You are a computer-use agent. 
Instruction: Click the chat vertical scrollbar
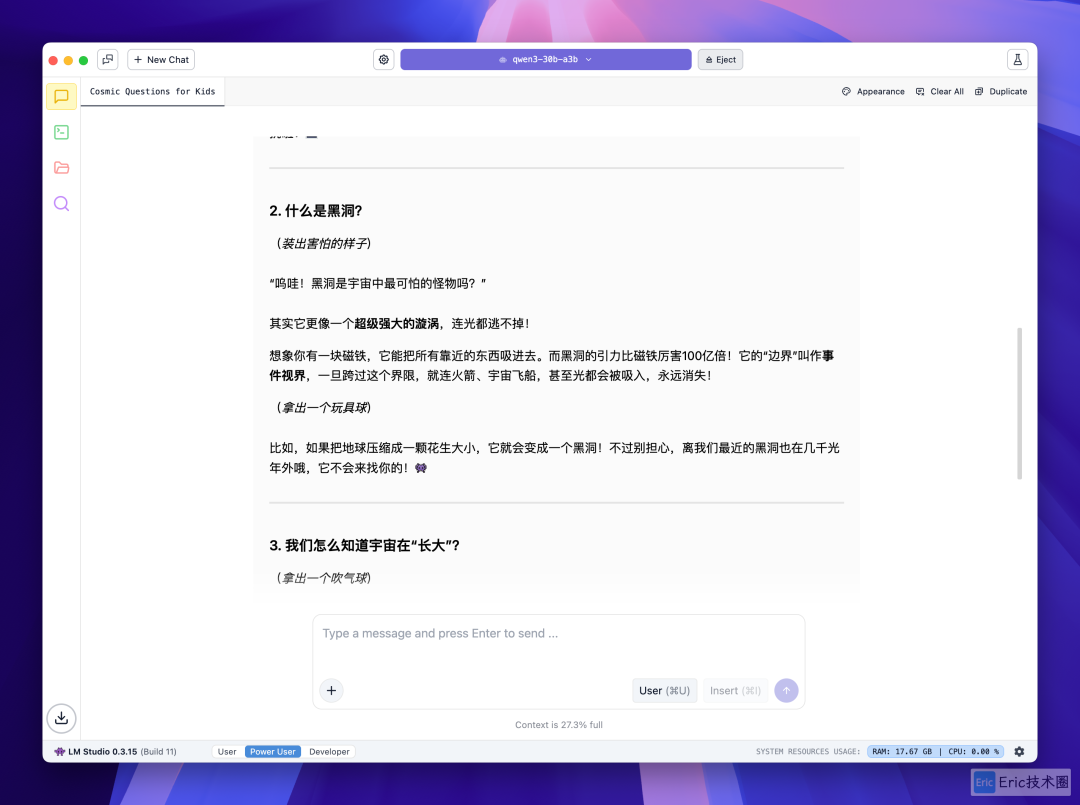tap(1019, 404)
